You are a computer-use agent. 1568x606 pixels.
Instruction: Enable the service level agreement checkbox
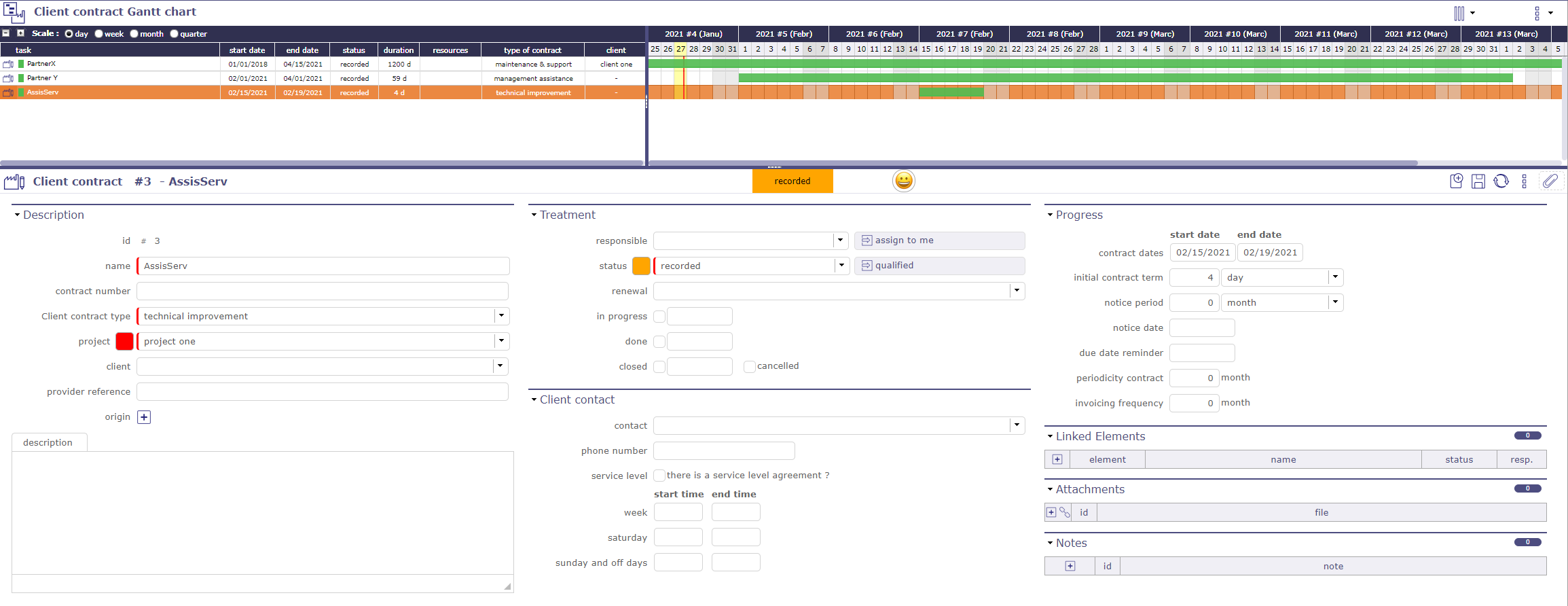[x=659, y=476]
